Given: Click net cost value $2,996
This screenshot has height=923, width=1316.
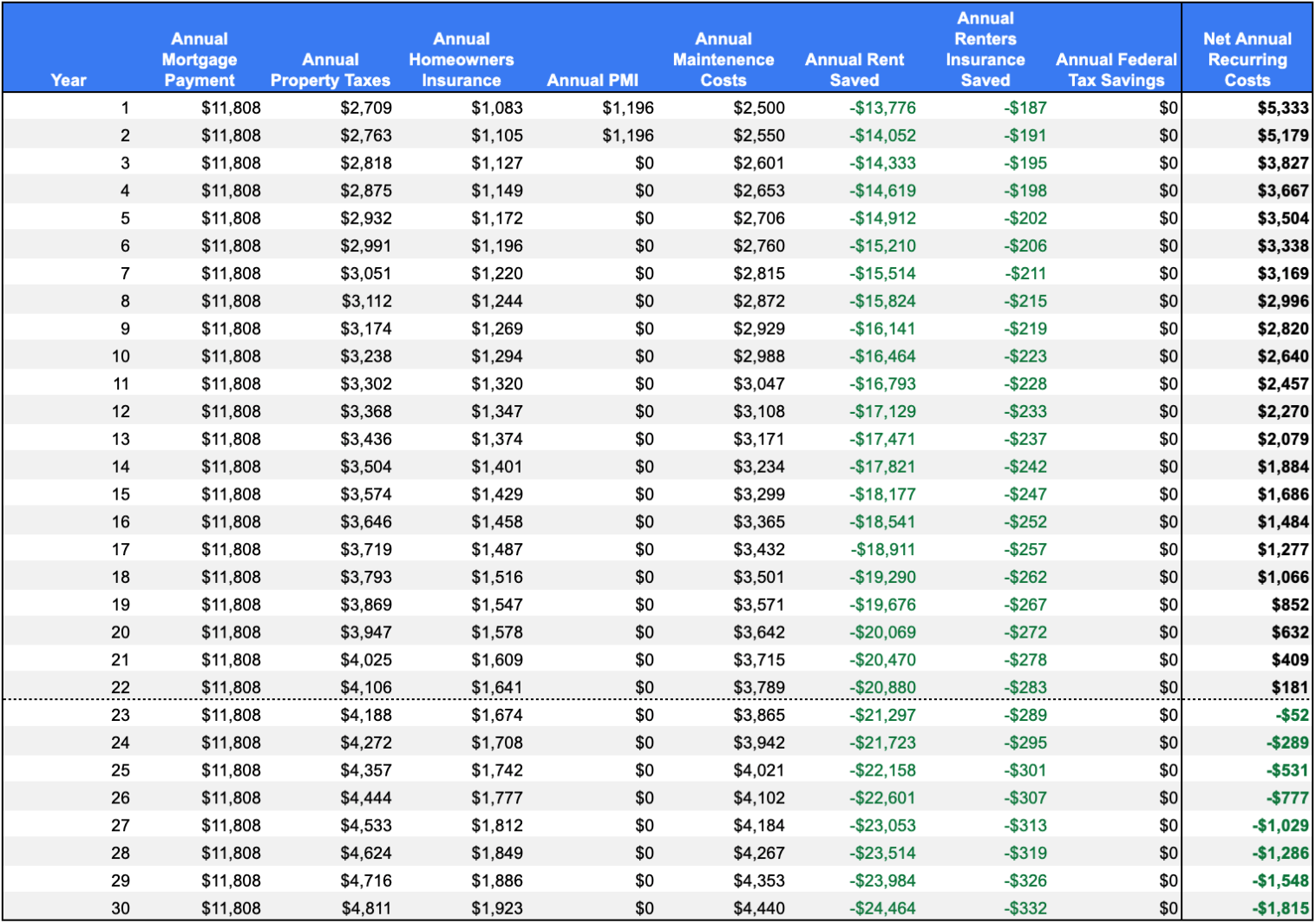Looking at the screenshot, I should [1283, 302].
